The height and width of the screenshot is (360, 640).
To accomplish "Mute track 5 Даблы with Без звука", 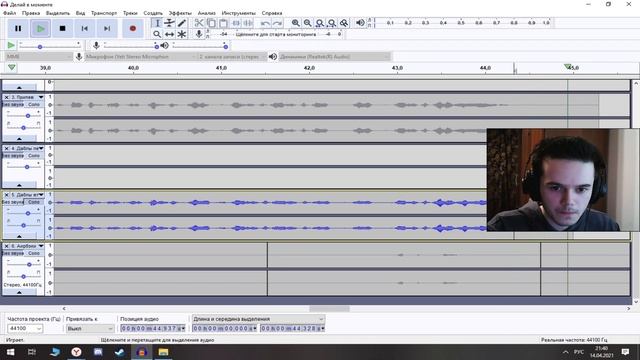I will click(x=13, y=202).
